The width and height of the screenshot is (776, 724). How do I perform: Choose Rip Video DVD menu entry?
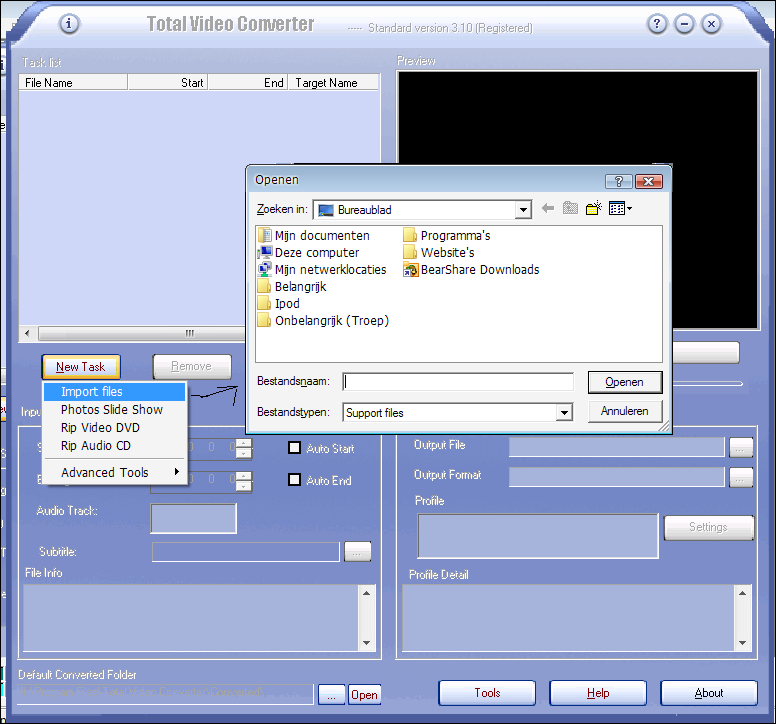pos(115,428)
